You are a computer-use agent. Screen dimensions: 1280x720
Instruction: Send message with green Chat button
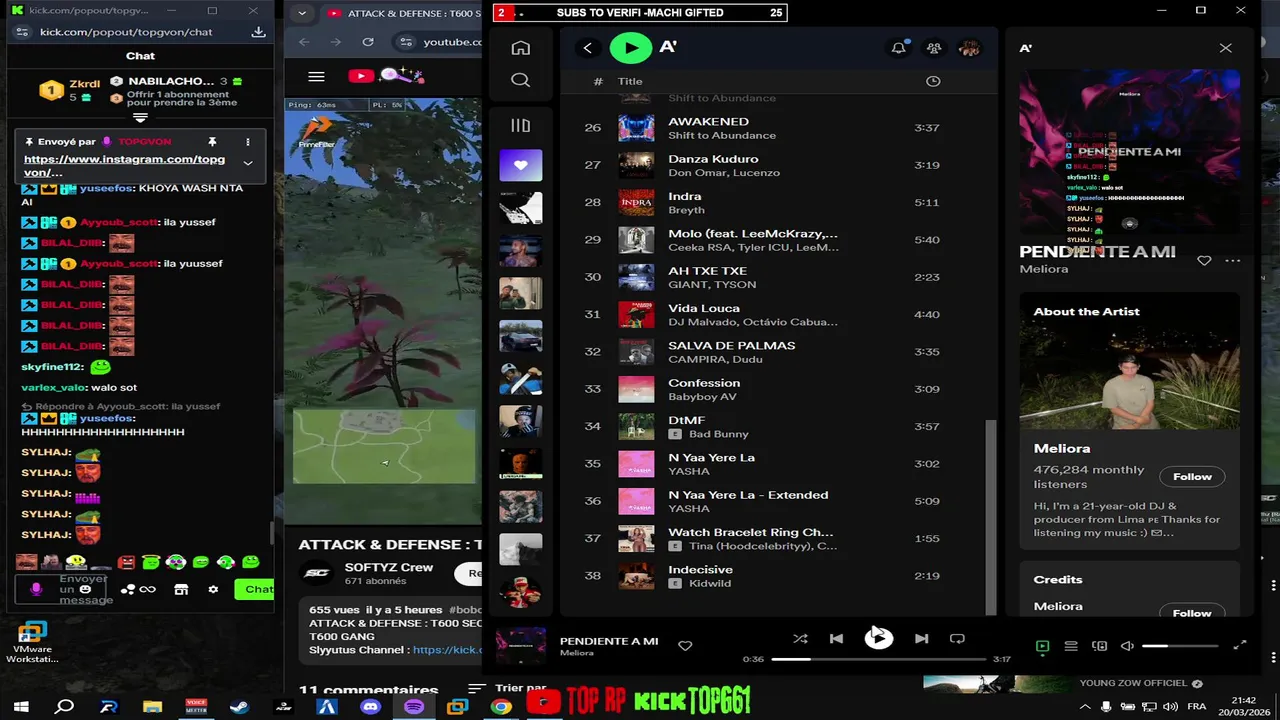tap(256, 589)
